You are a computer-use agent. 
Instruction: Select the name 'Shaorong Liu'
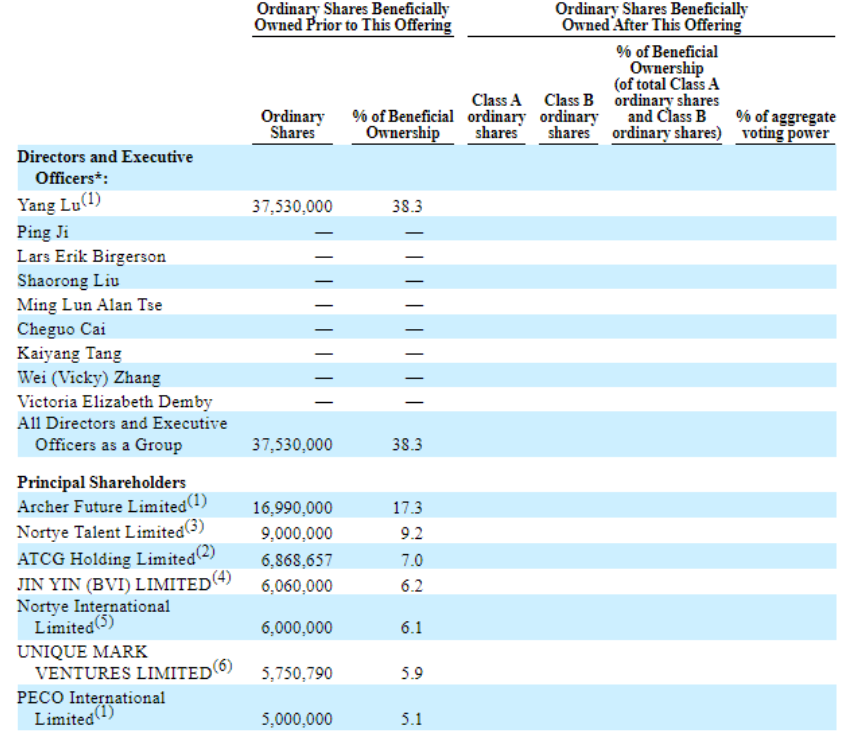pyautogui.click(x=68, y=280)
